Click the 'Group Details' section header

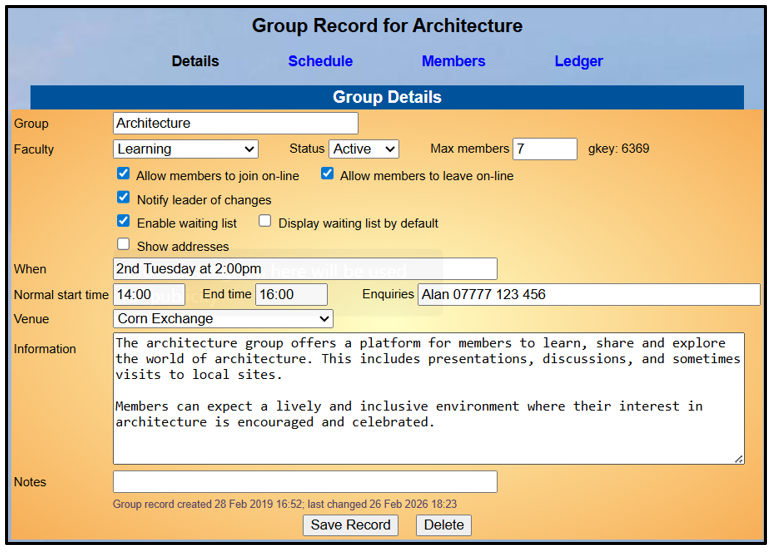coord(387,97)
